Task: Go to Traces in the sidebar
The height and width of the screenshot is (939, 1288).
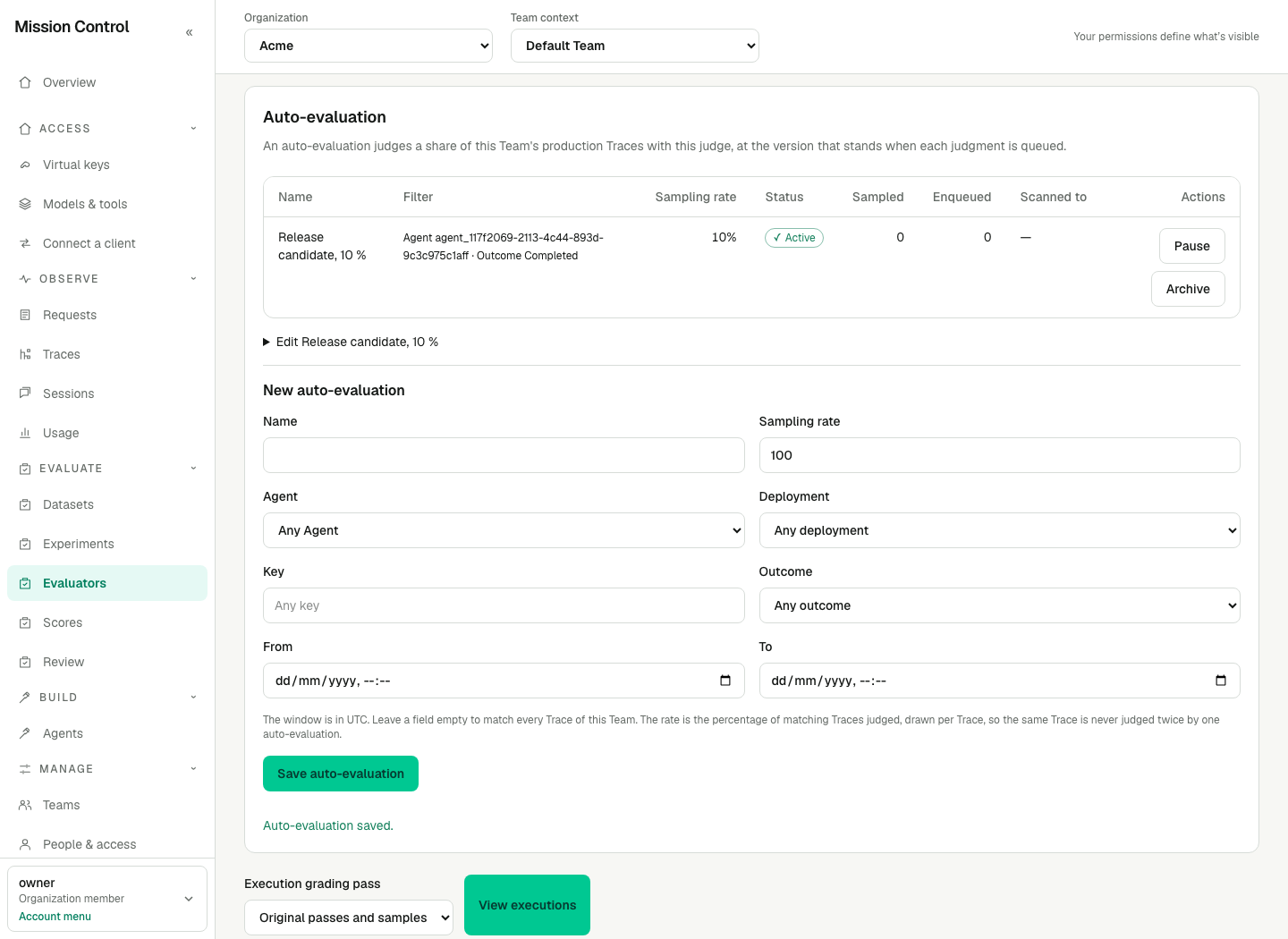Action: [107, 354]
